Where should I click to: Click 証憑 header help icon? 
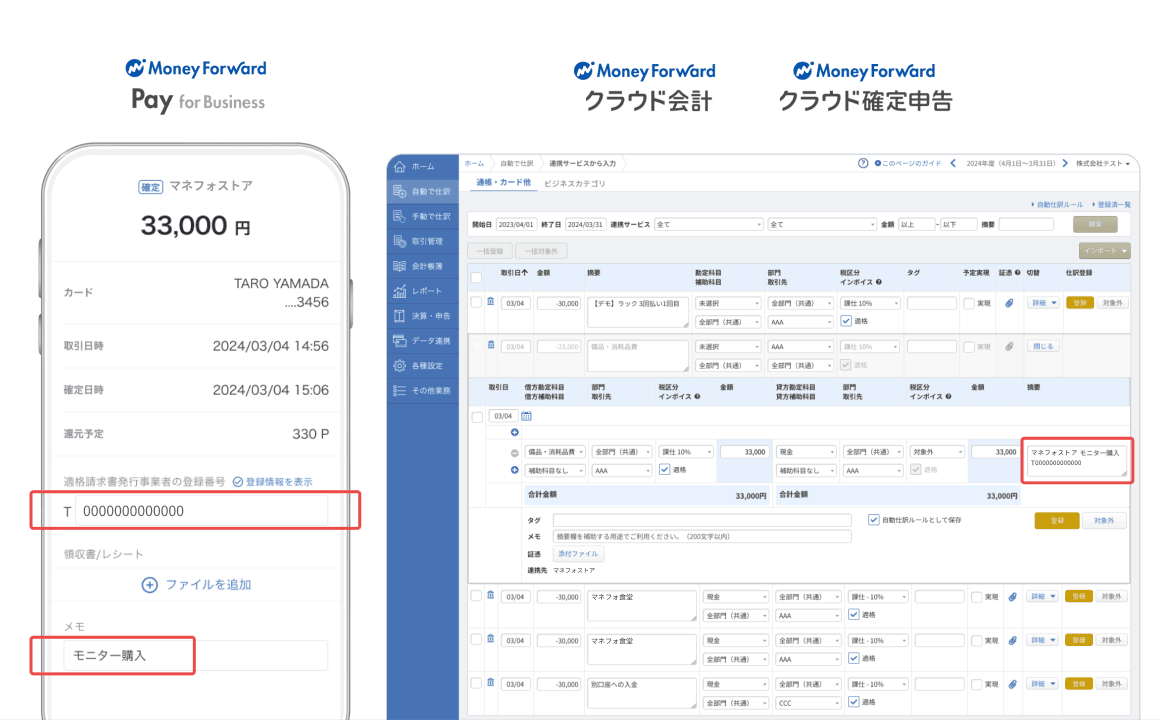pyautogui.click(x=1017, y=273)
